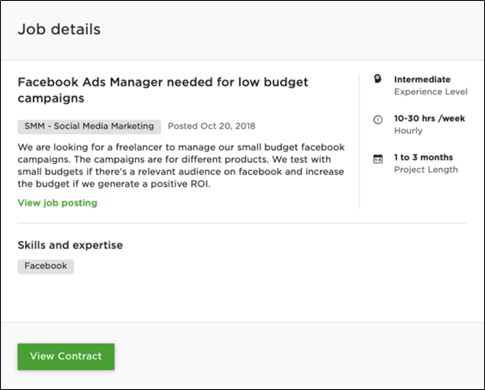Viewport: 485px width, 390px height.
Task: Click the Experience Level head icon
Action: (x=377, y=79)
